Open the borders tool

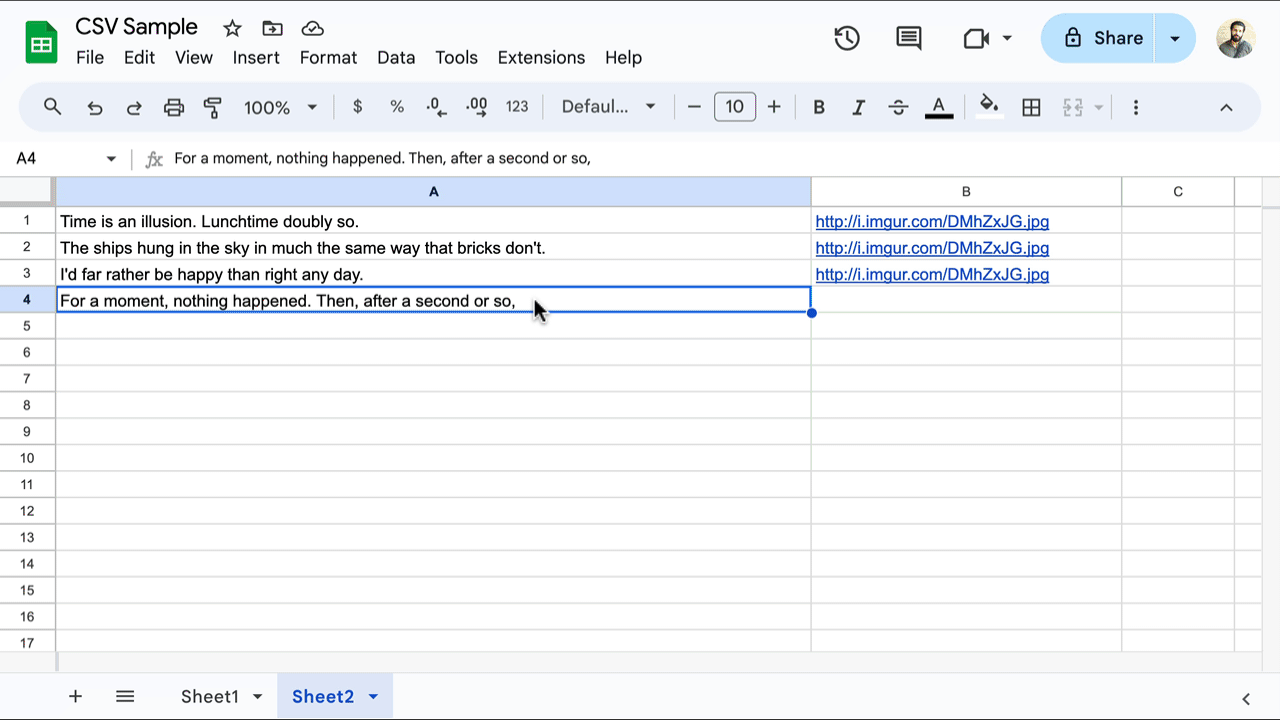pyautogui.click(x=1031, y=107)
